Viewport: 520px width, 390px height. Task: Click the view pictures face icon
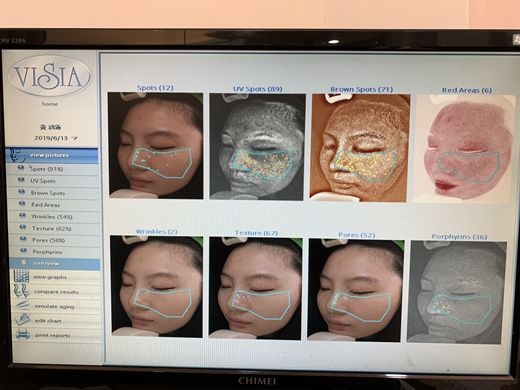(17, 155)
